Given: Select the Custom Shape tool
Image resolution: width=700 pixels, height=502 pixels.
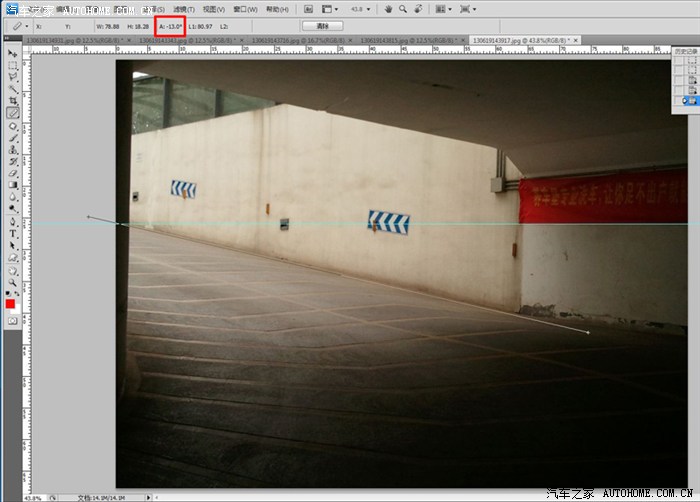Looking at the screenshot, I should 12,258.
